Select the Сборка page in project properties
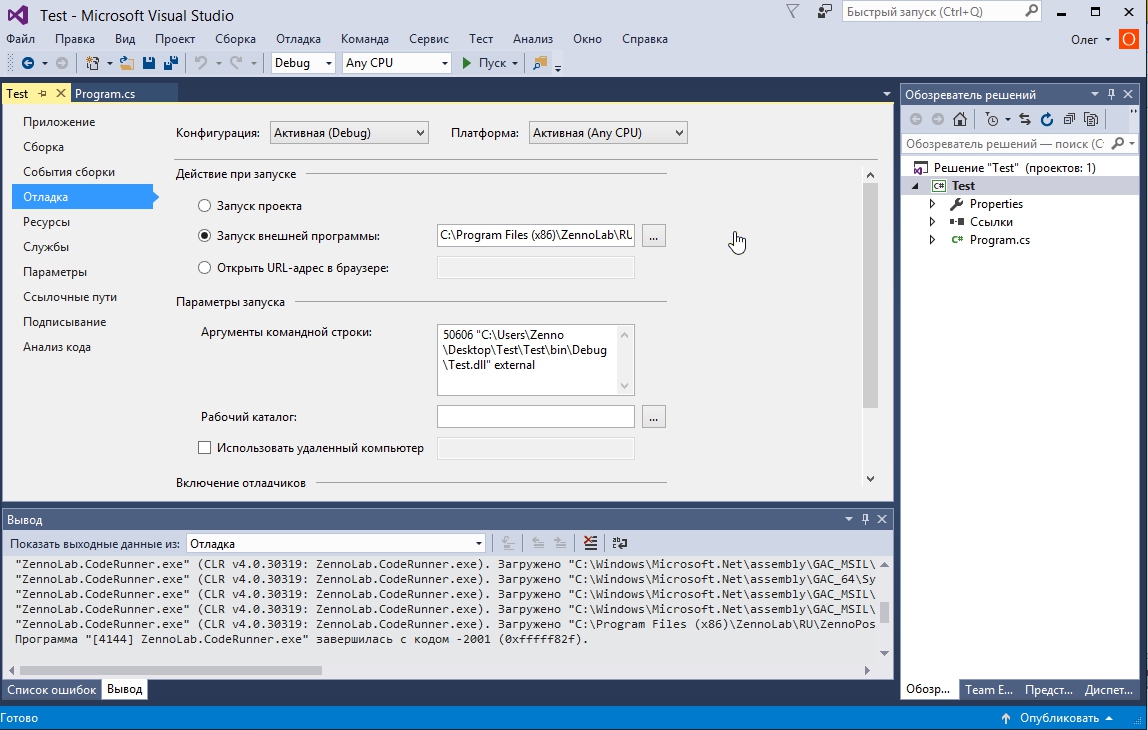Image resolution: width=1148 pixels, height=730 pixels. click(x=43, y=146)
